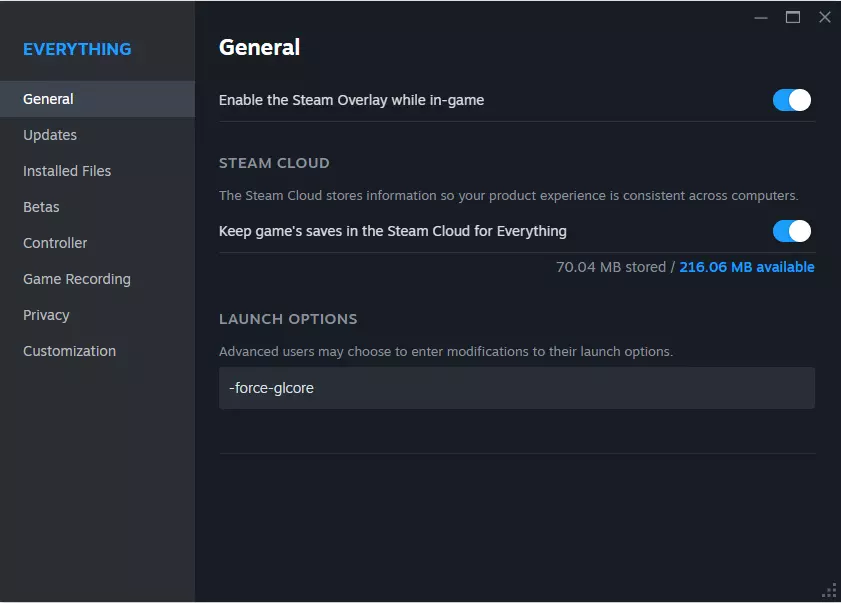The image size is (841, 603).
Task: Go to Controller settings
Action: (x=55, y=243)
